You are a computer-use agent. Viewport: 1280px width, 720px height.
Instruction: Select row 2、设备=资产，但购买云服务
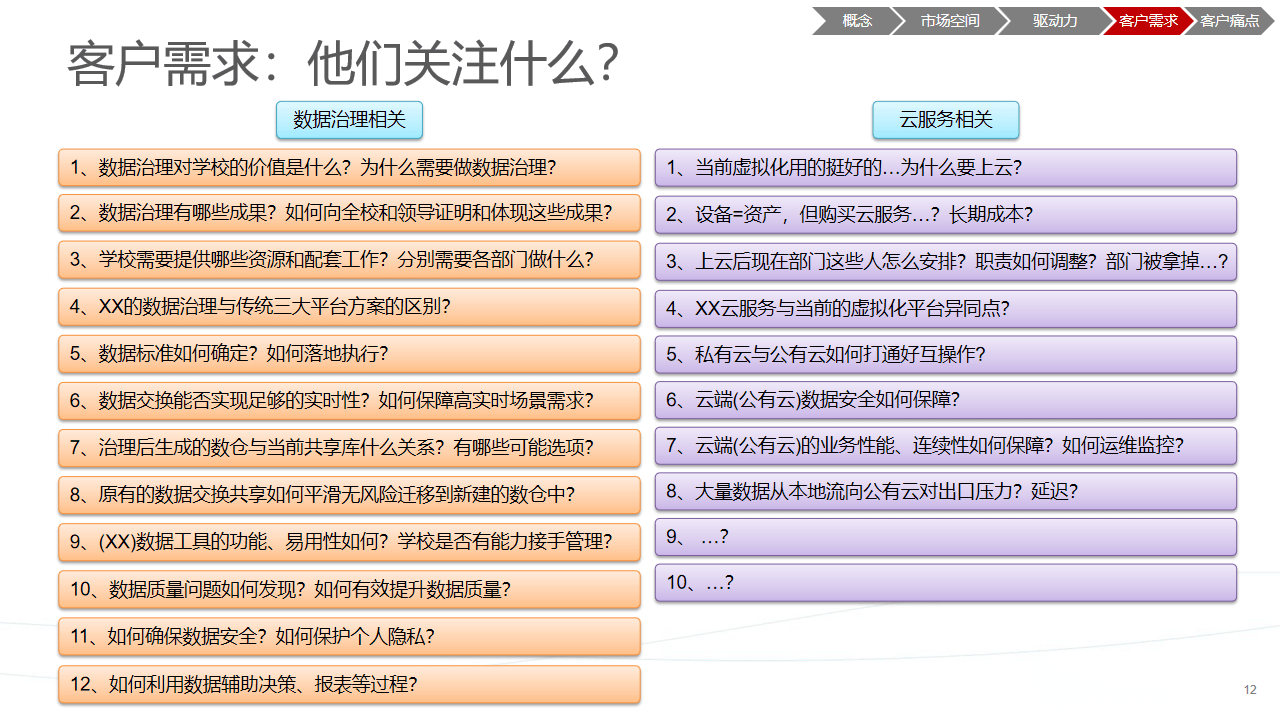(946, 215)
